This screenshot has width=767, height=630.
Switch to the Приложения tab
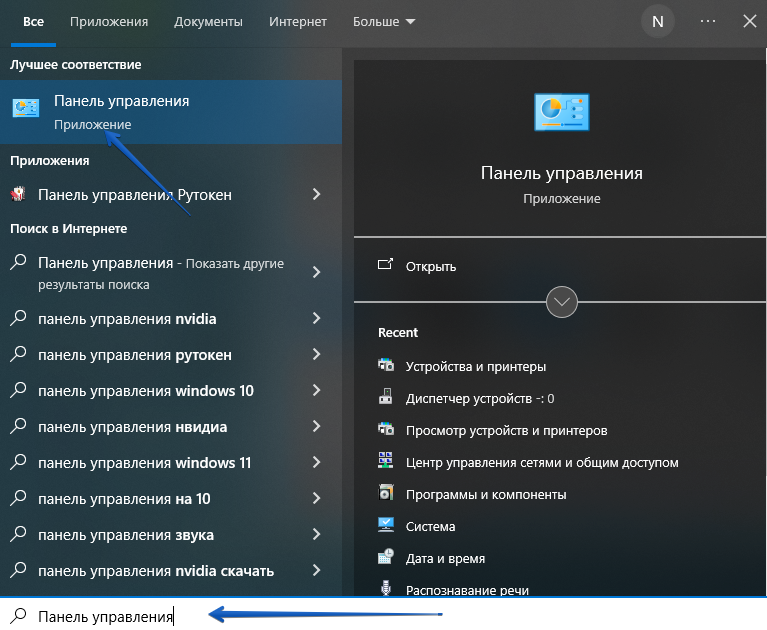(x=111, y=21)
